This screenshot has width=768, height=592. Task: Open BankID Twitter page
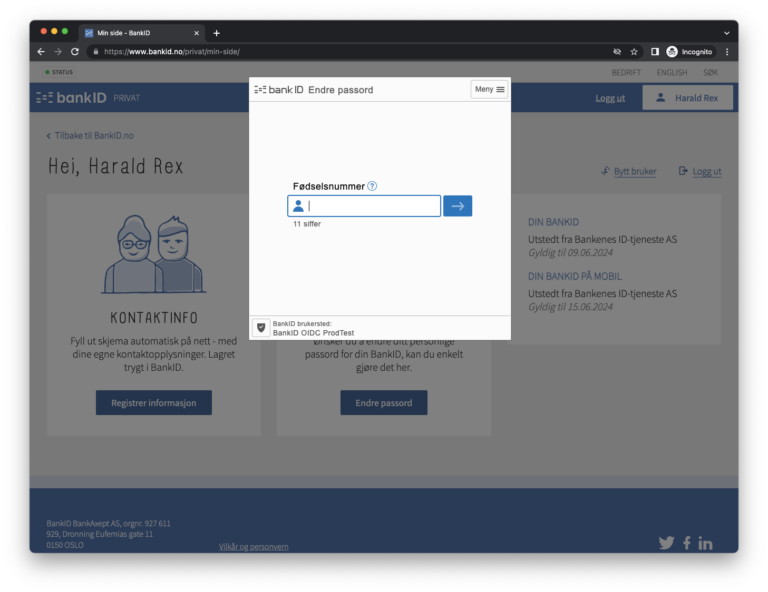(667, 543)
